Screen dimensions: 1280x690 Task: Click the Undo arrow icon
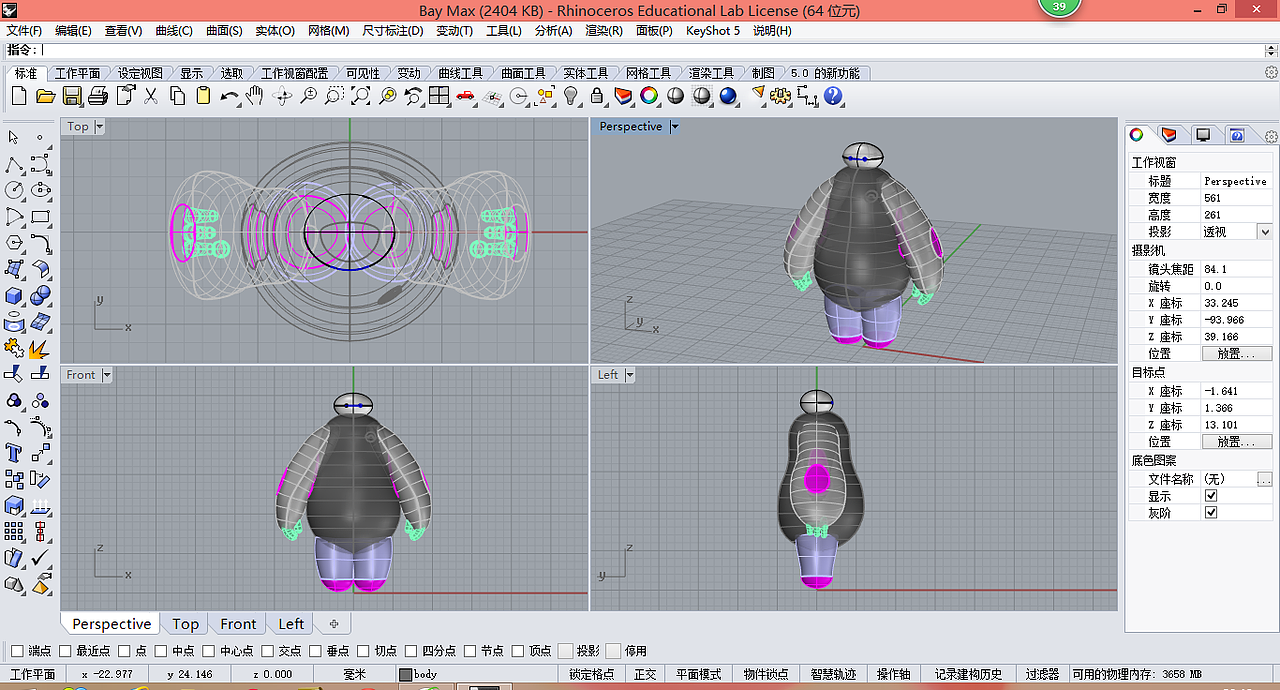(230, 96)
